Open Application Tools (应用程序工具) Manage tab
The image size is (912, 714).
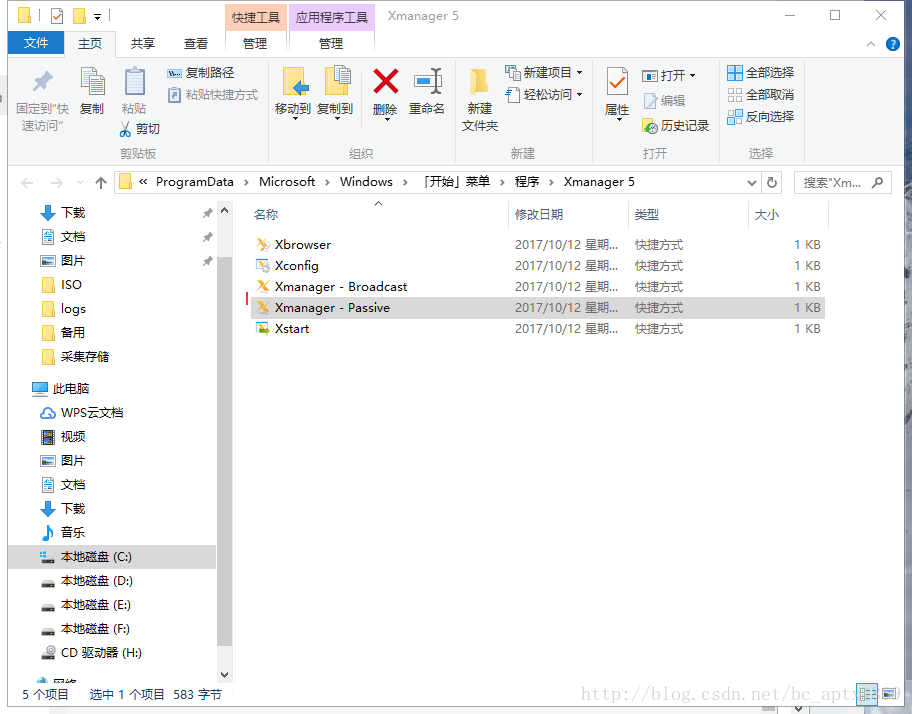tap(331, 44)
